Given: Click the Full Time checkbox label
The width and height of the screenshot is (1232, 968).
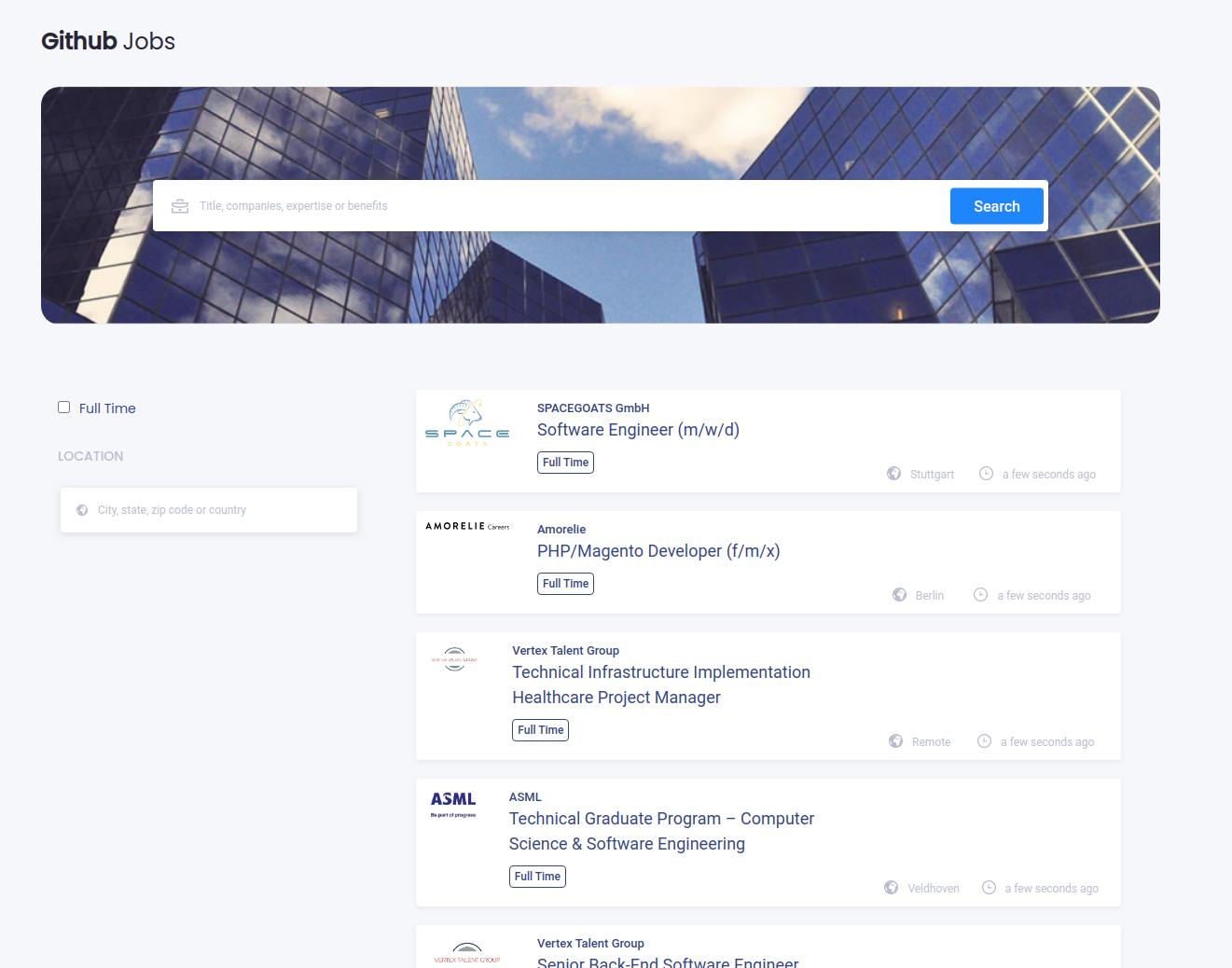Looking at the screenshot, I should click(107, 408).
